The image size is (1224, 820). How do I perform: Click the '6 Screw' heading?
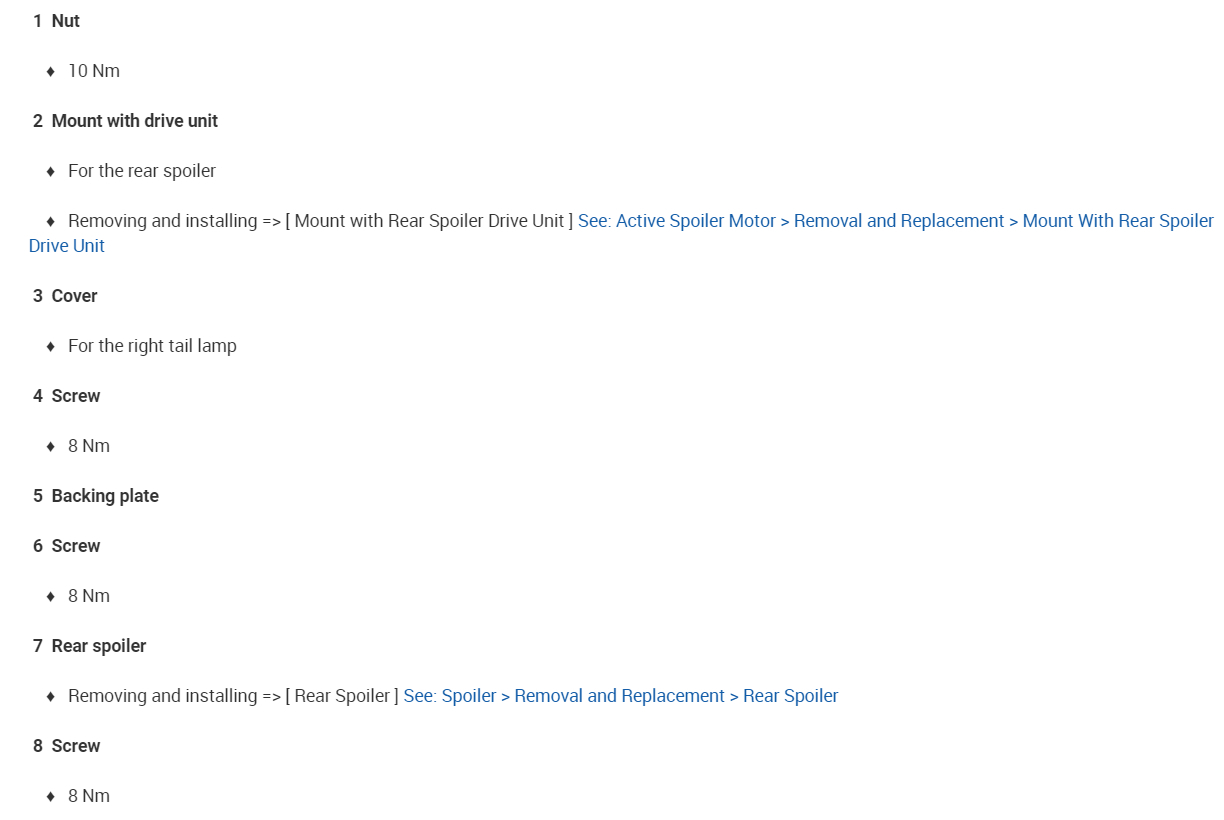(x=67, y=546)
